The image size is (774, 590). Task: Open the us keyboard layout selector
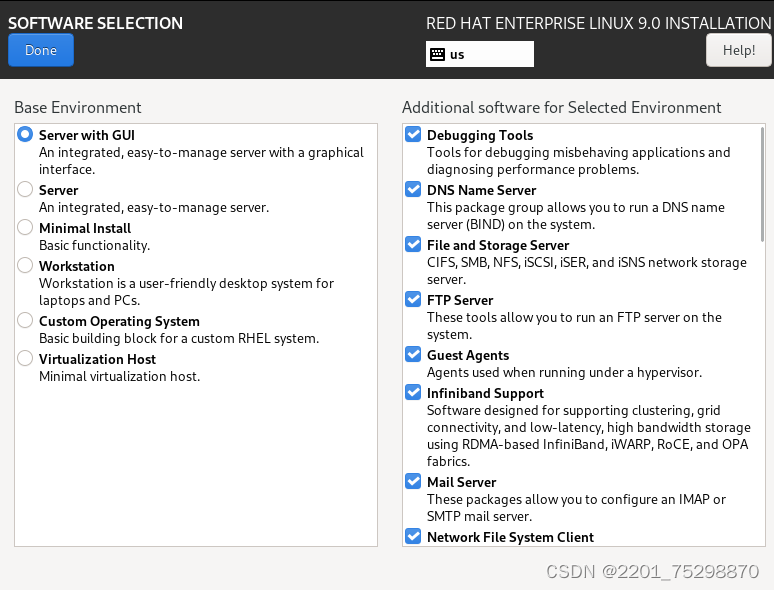point(480,54)
